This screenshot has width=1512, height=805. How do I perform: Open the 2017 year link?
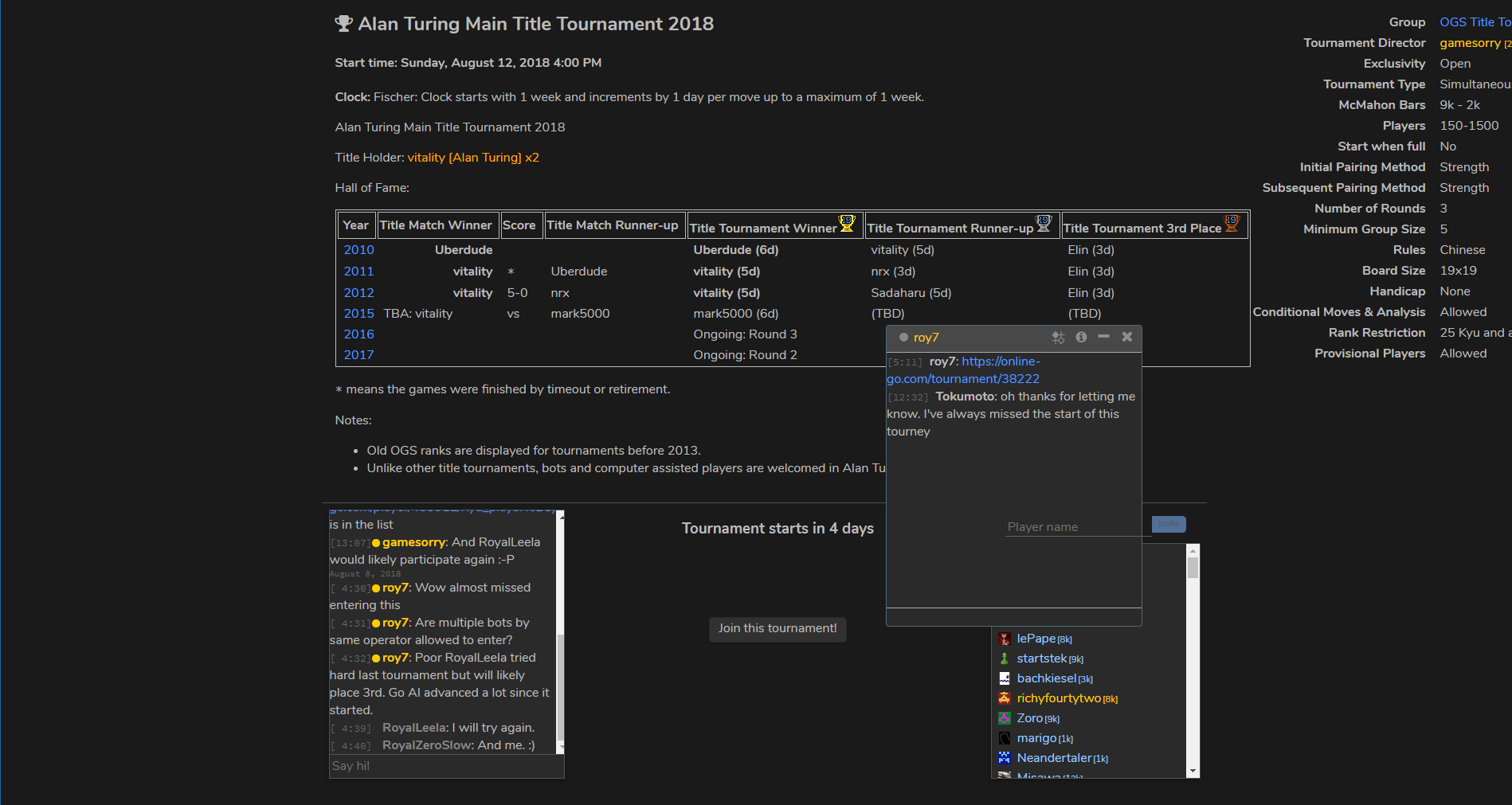pyautogui.click(x=358, y=355)
